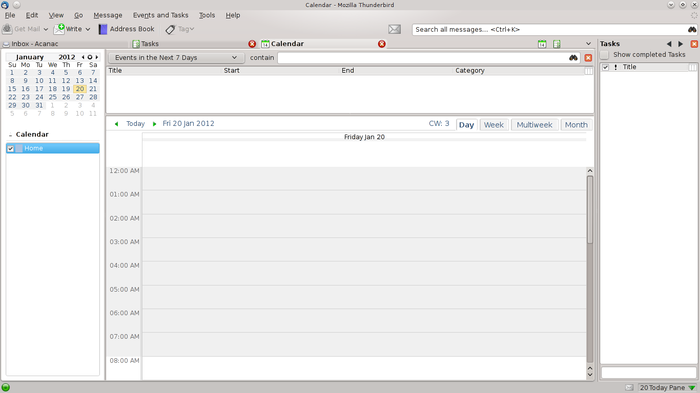
Task: Open the list all tabs dropdown
Action: coord(588,44)
